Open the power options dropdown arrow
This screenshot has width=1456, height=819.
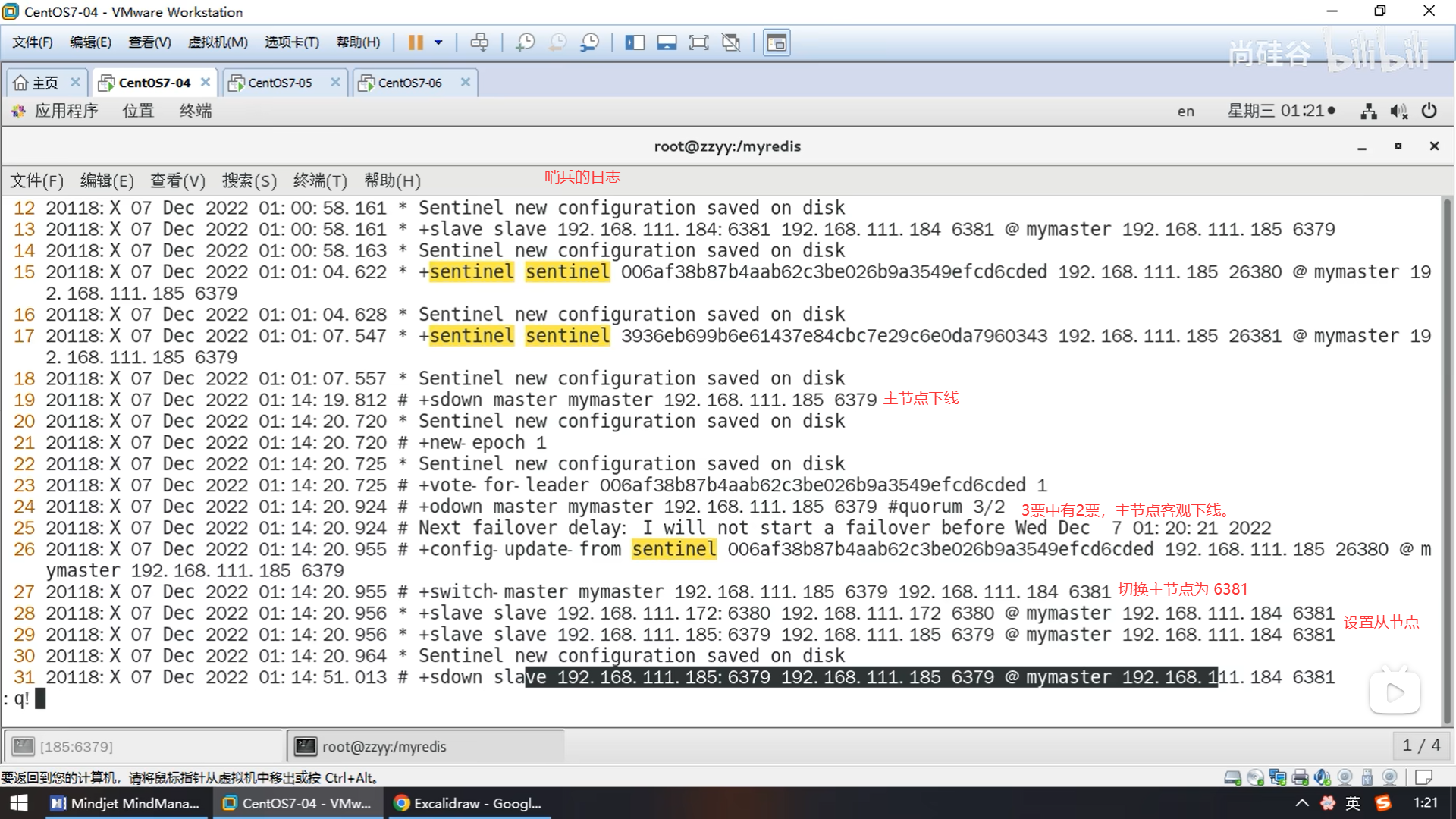(438, 42)
